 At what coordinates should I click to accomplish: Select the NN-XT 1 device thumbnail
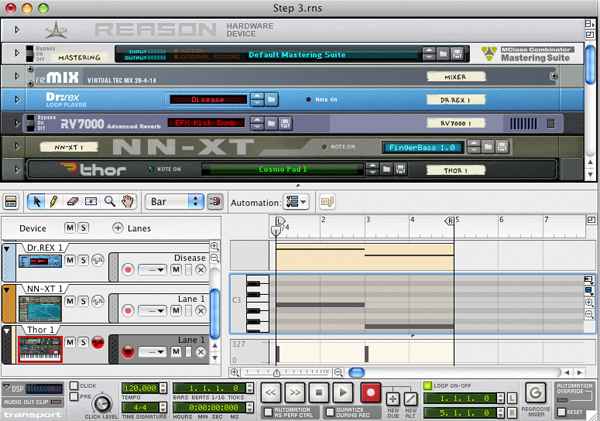40,308
